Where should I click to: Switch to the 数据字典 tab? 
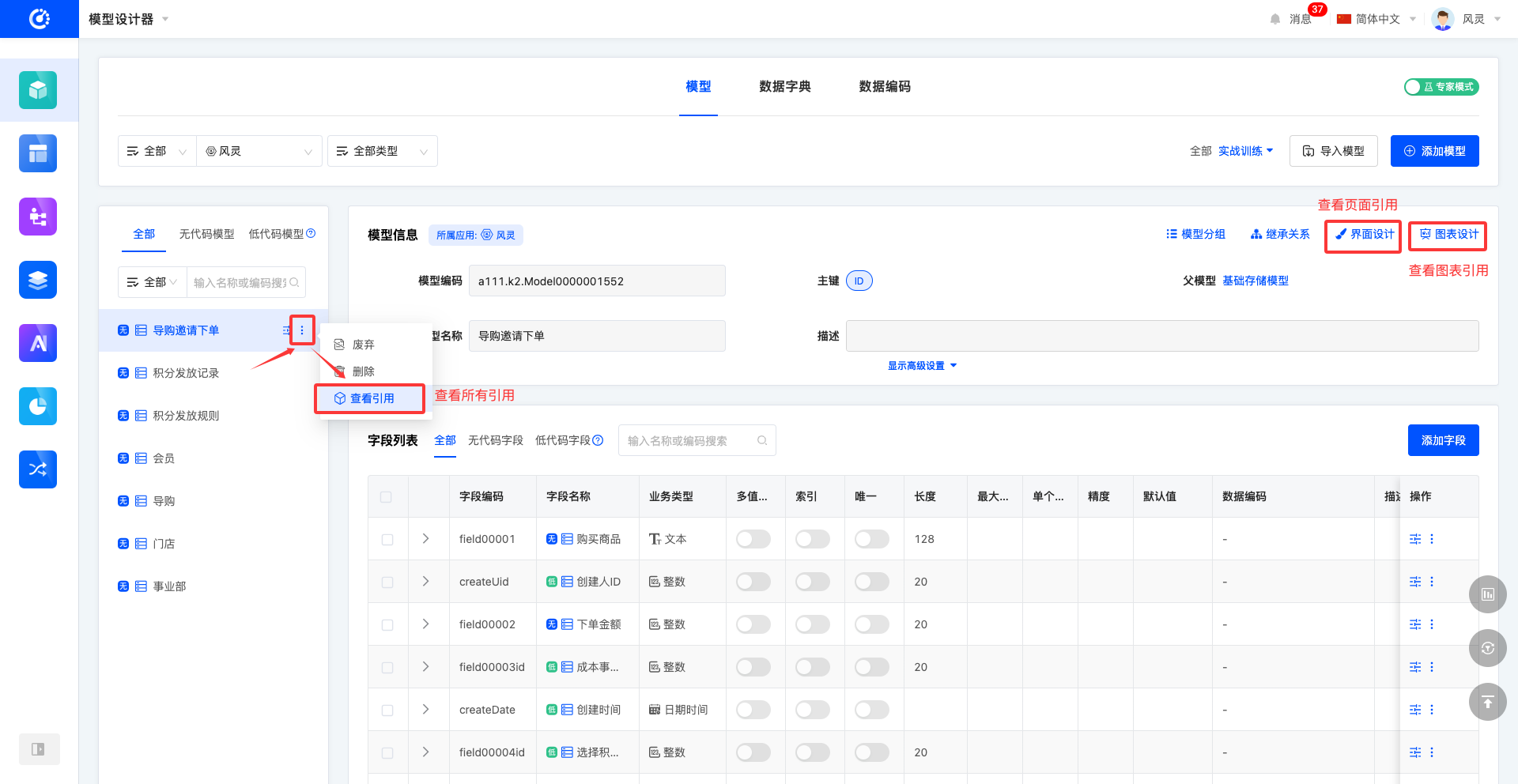(785, 87)
